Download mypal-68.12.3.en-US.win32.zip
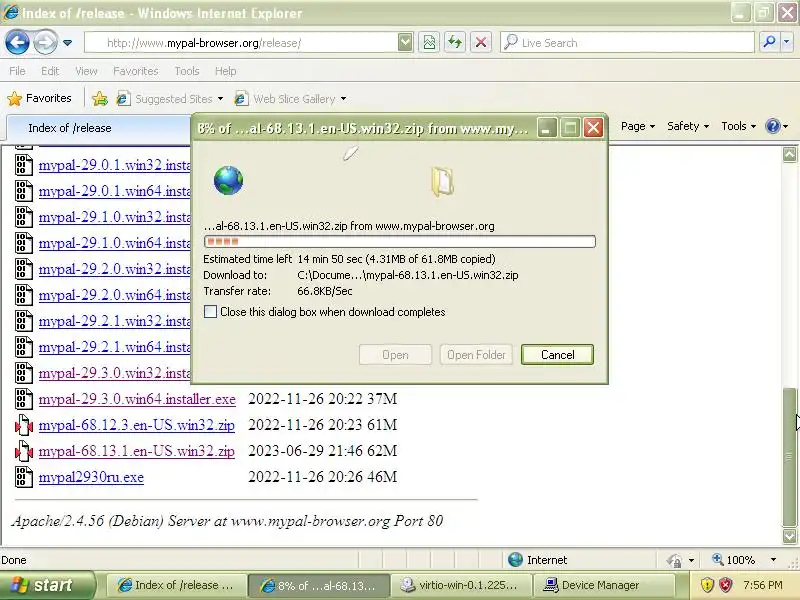 pos(137,425)
